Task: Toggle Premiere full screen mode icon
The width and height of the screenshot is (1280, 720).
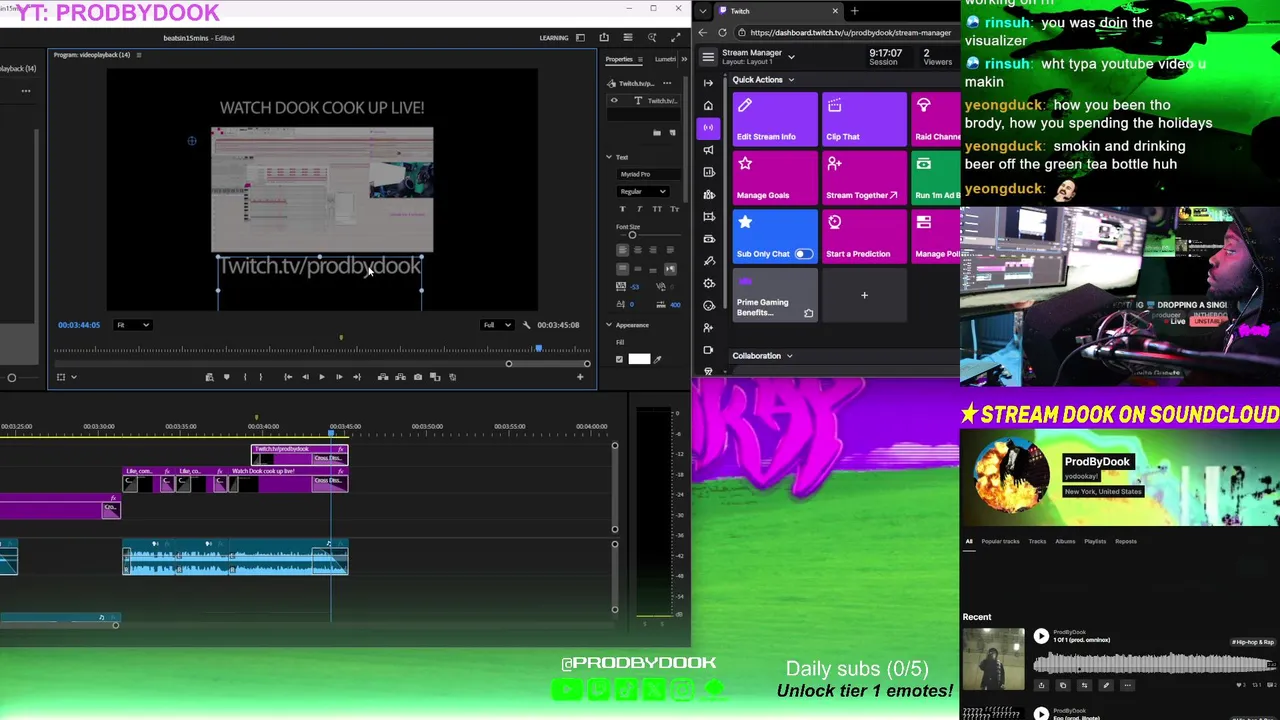Action: tap(676, 38)
